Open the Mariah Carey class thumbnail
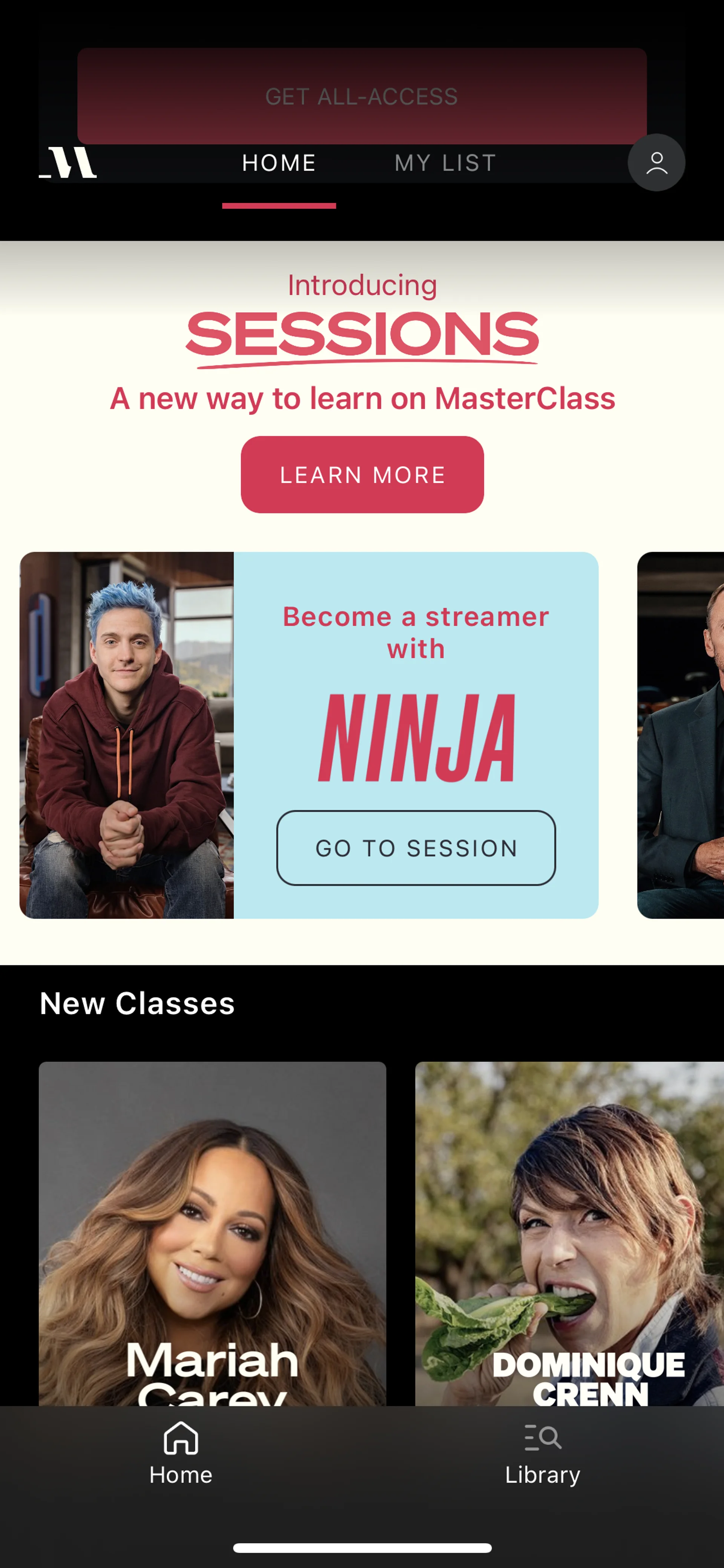The width and height of the screenshot is (724, 1568). tap(212, 1234)
